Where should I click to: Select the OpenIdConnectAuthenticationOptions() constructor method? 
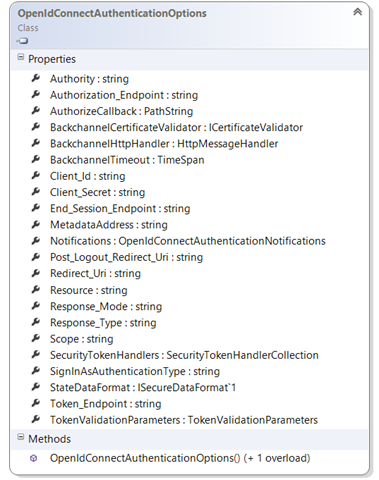[x=180, y=458]
